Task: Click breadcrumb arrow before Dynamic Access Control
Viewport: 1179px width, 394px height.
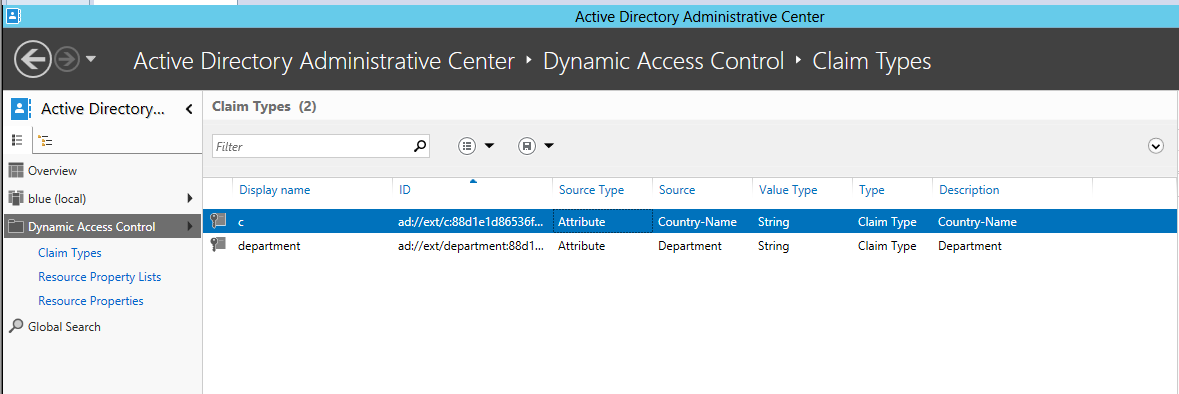Action: (x=529, y=61)
